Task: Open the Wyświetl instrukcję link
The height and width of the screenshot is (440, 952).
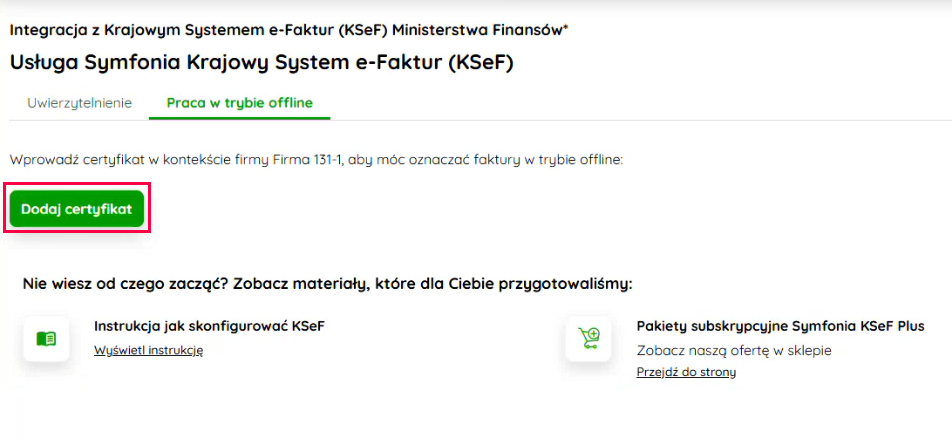Action: 148,350
